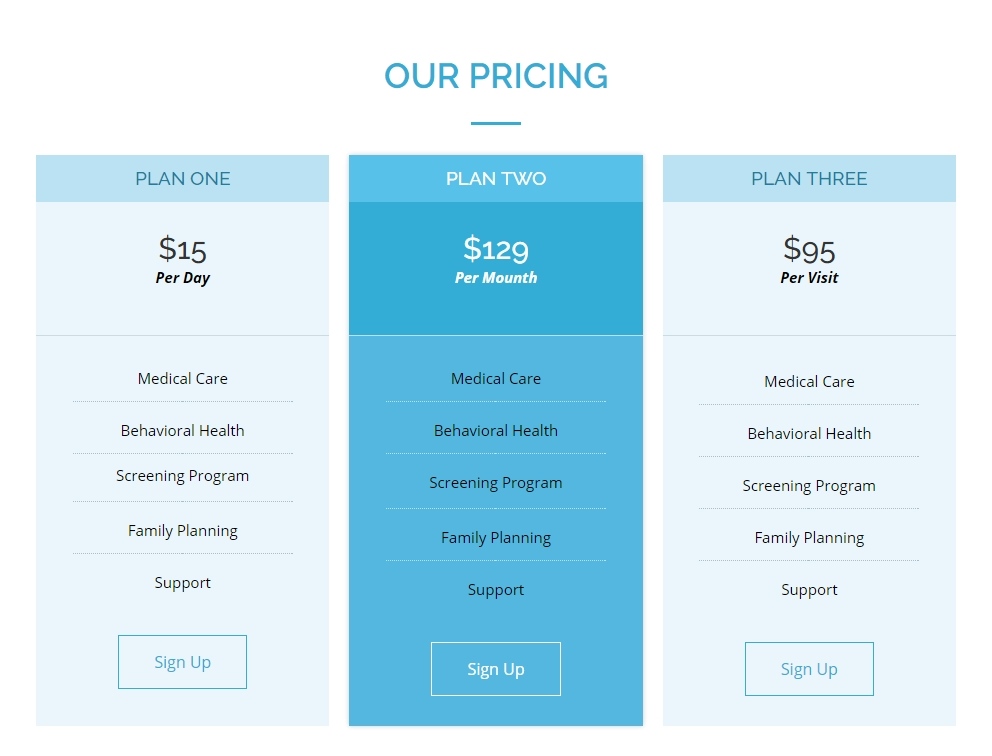Select Per Visit label in Plan Three
This screenshot has width=992, height=756.
(809, 278)
